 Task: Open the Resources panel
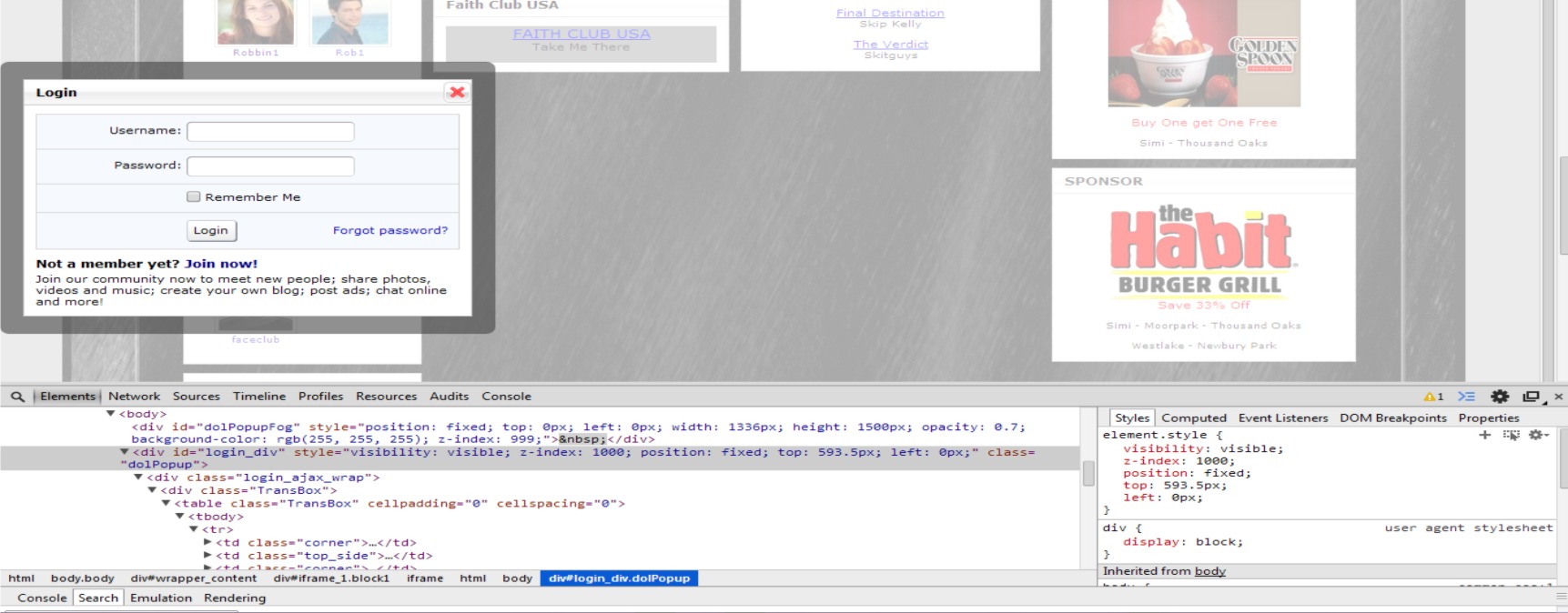coord(386,397)
